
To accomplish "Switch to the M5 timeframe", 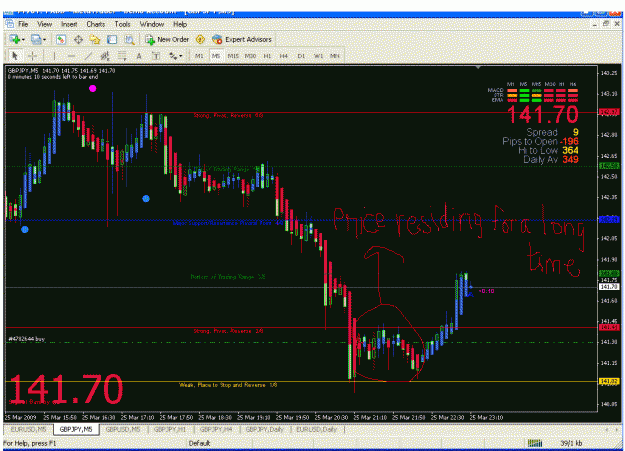I will [216, 56].
